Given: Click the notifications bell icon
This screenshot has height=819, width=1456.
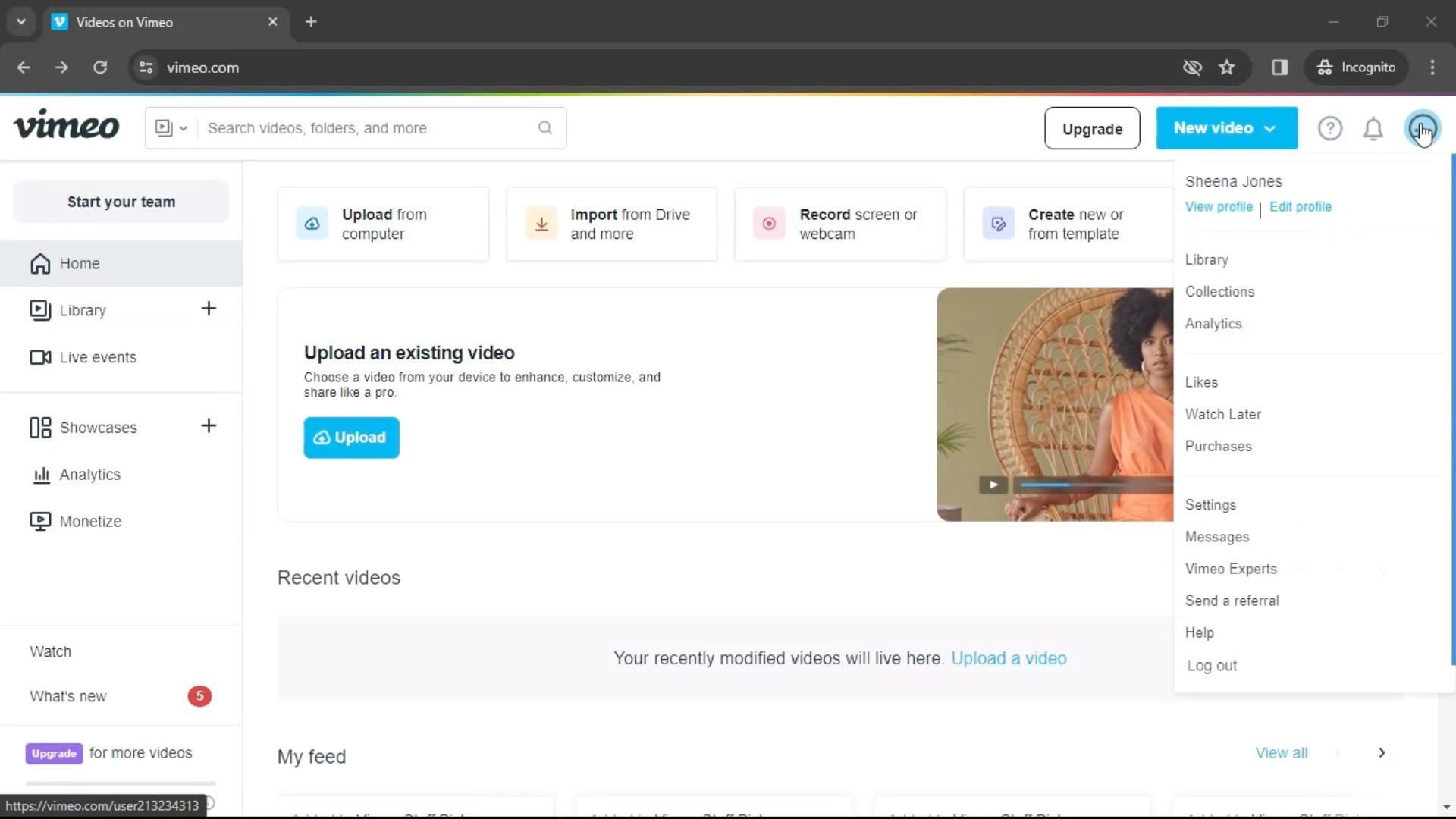Looking at the screenshot, I should [x=1373, y=129].
